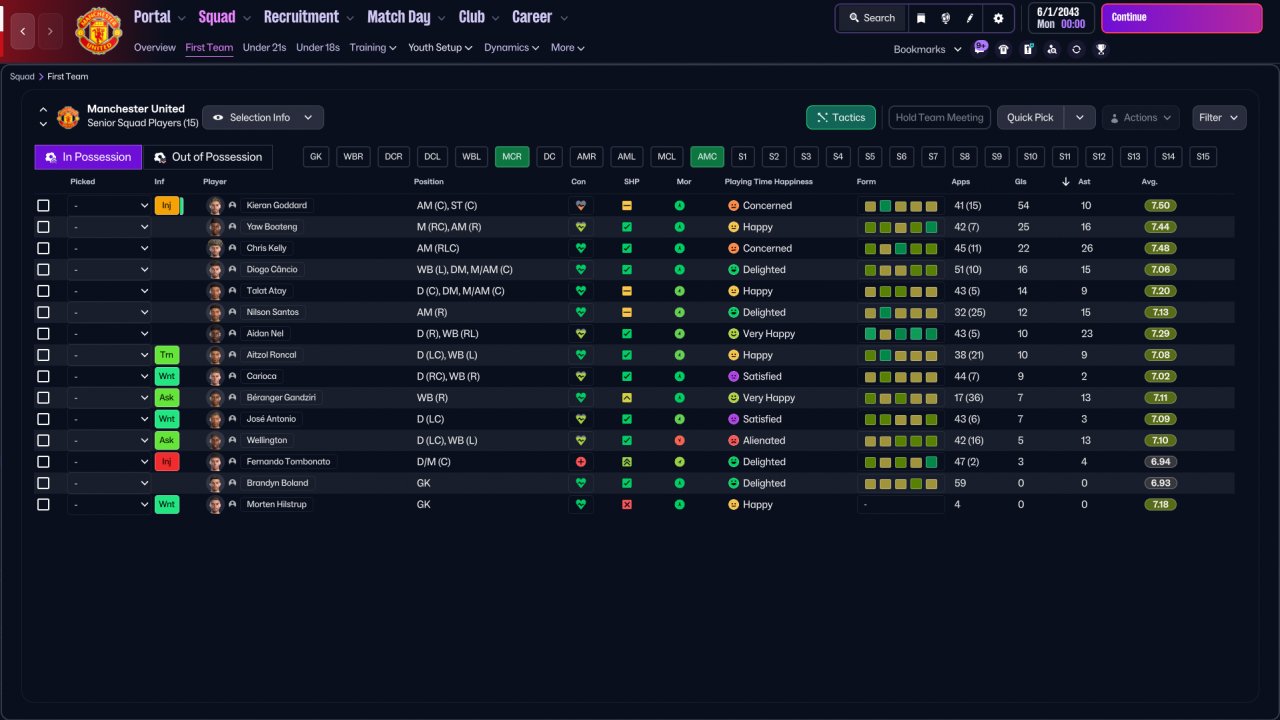
Task: Click Kieran Goddard's form color squares
Action: (x=901, y=206)
